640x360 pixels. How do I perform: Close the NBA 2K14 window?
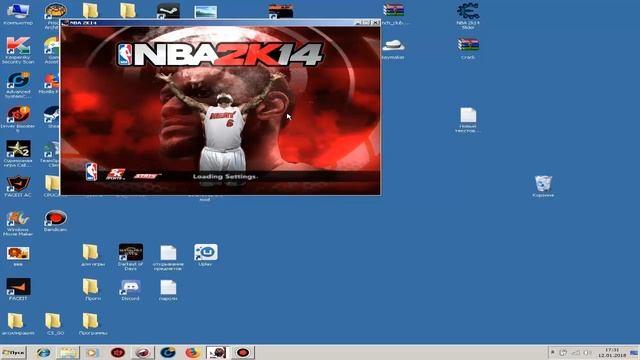coord(376,22)
